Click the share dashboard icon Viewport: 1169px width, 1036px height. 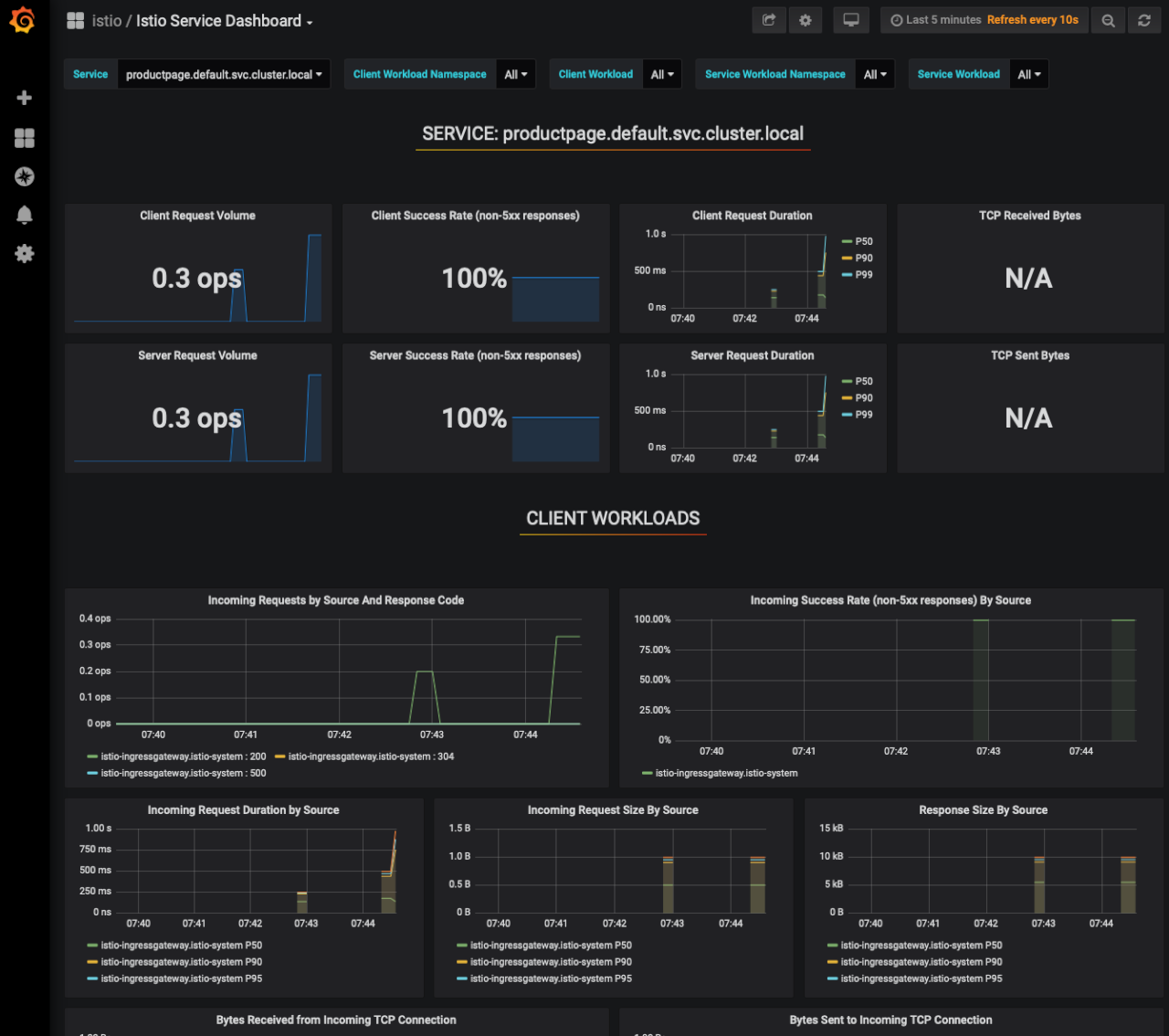(x=768, y=19)
